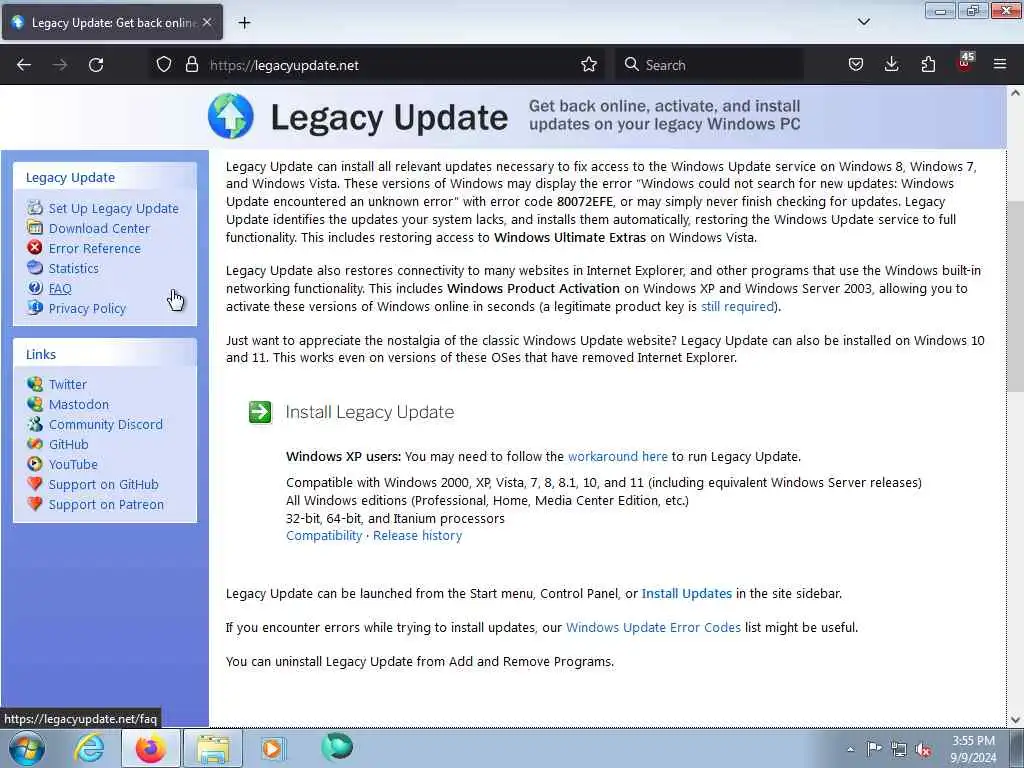1024x768 pixels.
Task: Select the Legacy Update browser tab
Action: [x=112, y=23]
